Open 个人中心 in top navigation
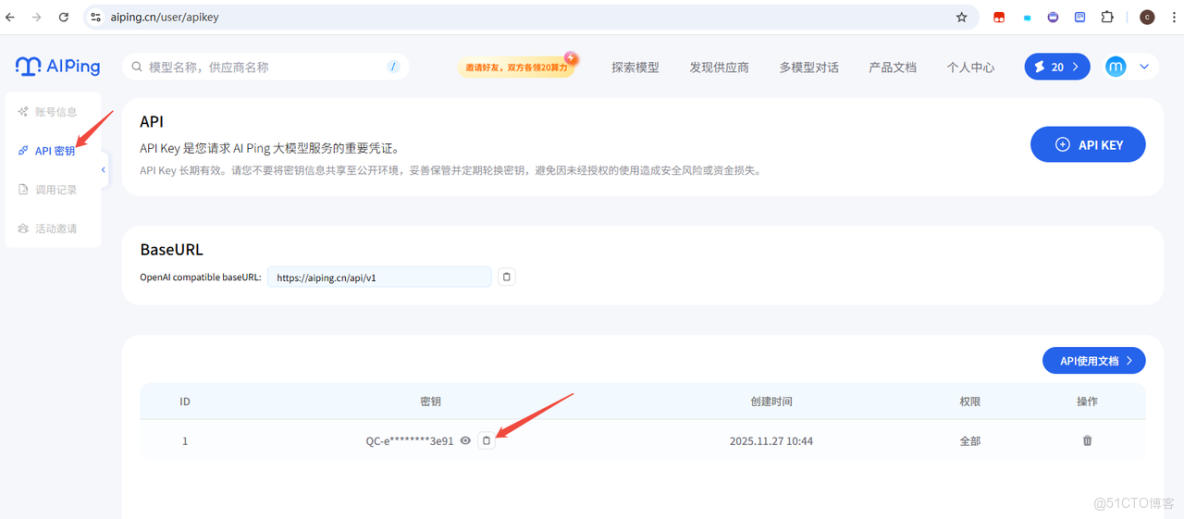 click(970, 67)
